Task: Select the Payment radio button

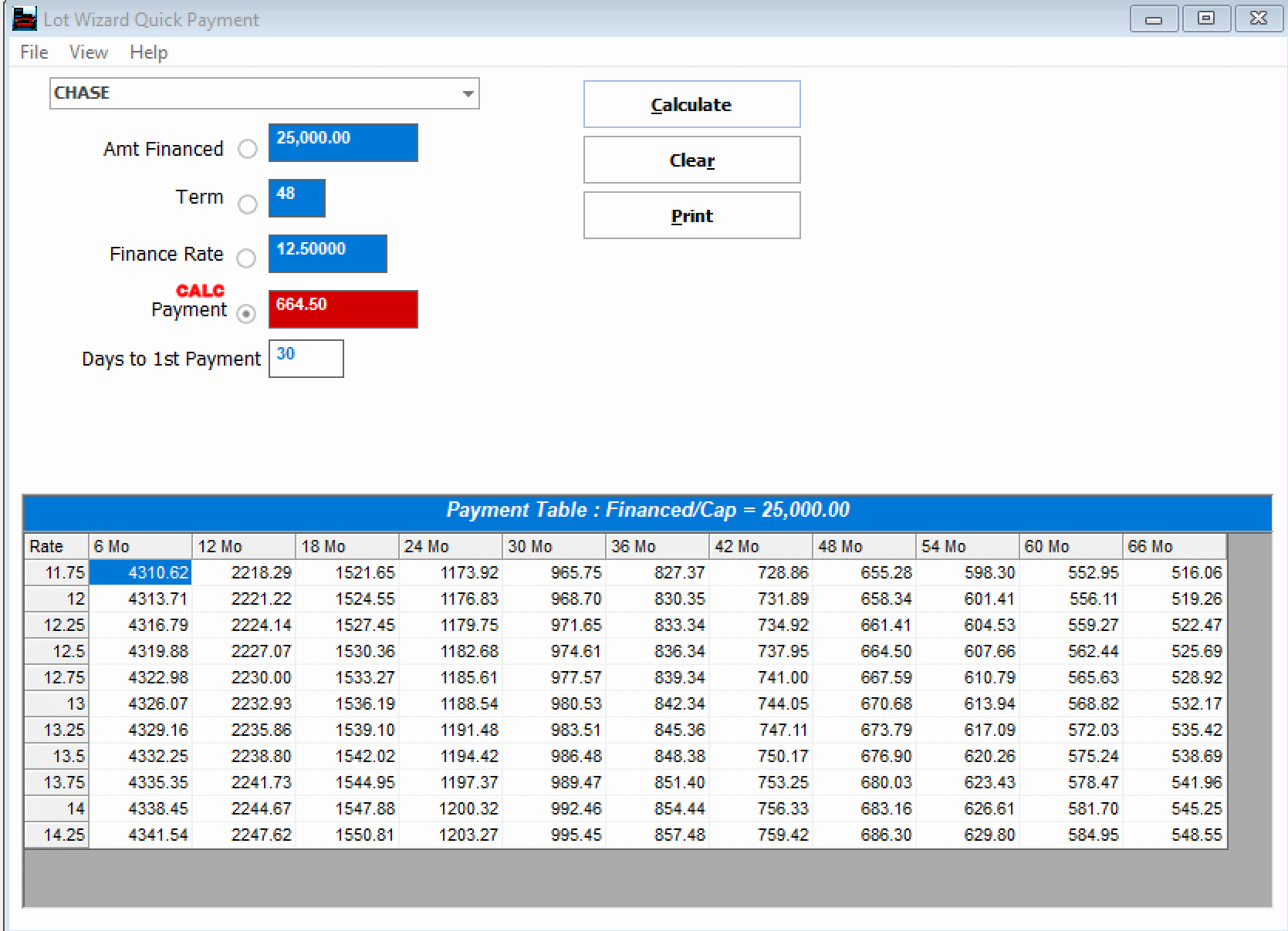Action: tap(245, 315)
